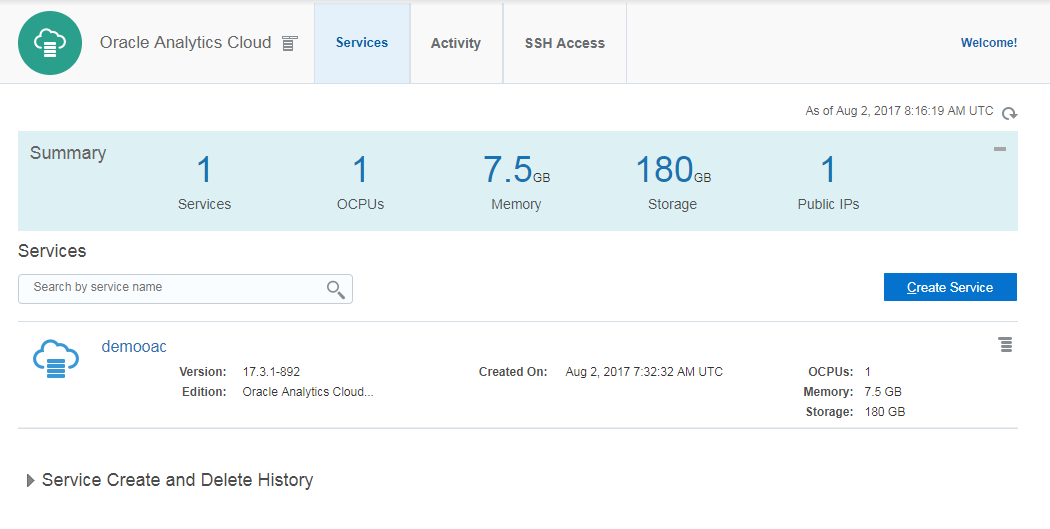Click the Public IPs count in Summary
The height and width of the screenshot is (529, 1050).
point(828,170)
